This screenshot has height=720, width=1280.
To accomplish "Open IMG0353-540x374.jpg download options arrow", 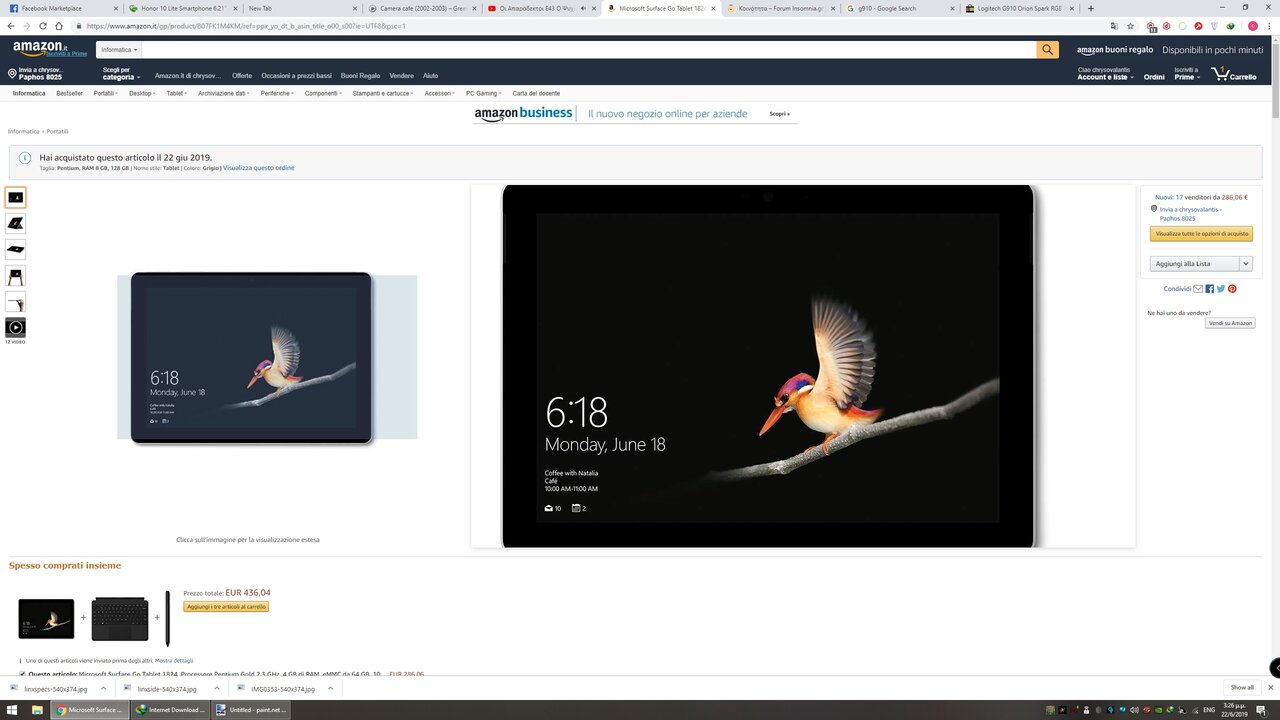I will click(x=330, y=688).
